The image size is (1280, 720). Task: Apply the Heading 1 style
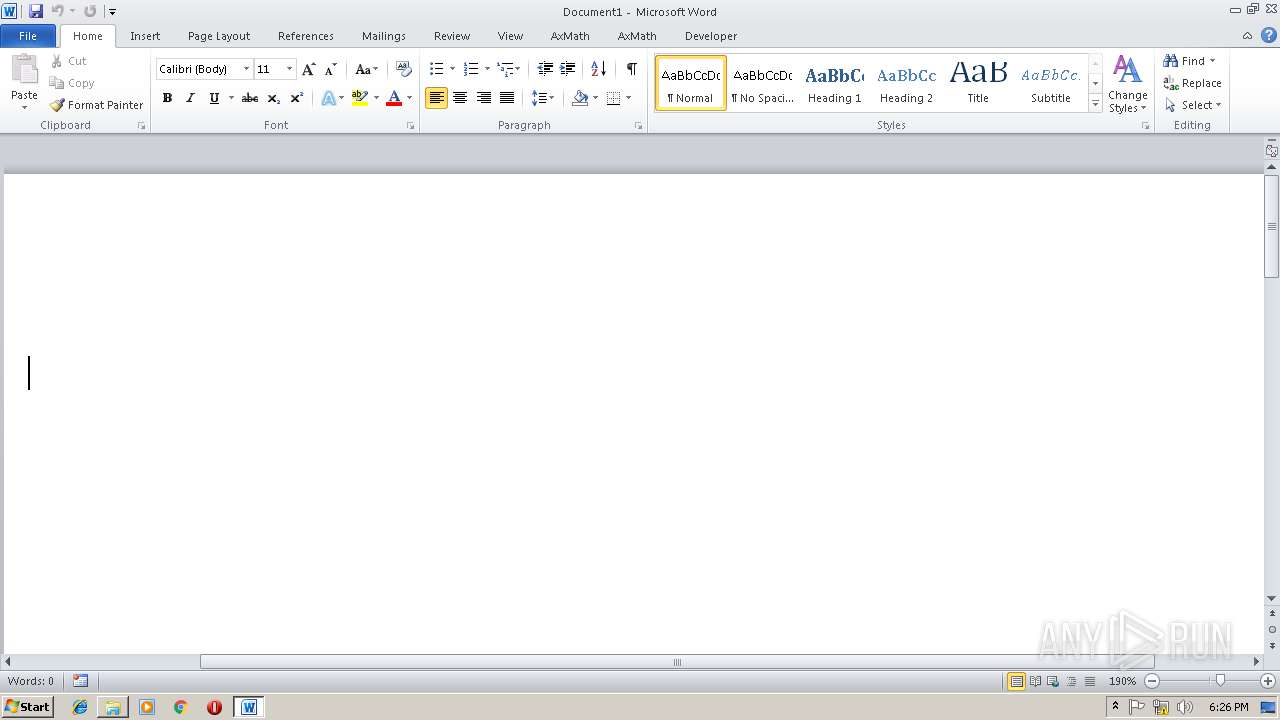[x=834, y=83]
